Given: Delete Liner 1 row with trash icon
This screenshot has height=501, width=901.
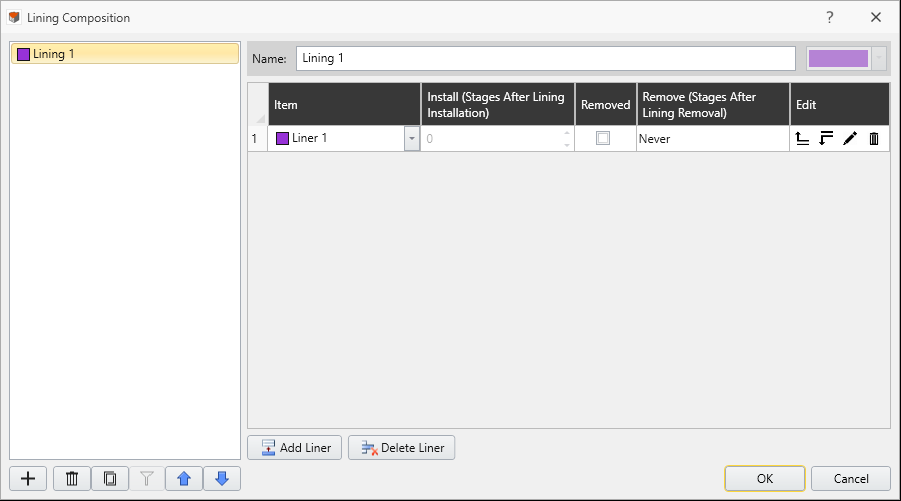Looking at the screenshot, I should 874,138.
